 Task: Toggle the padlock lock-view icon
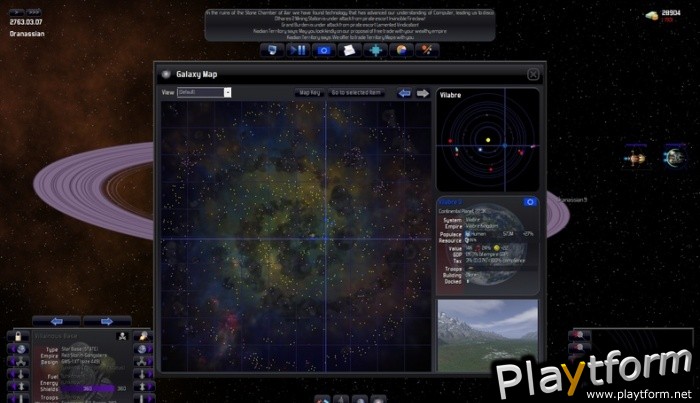tap(18, 336)
